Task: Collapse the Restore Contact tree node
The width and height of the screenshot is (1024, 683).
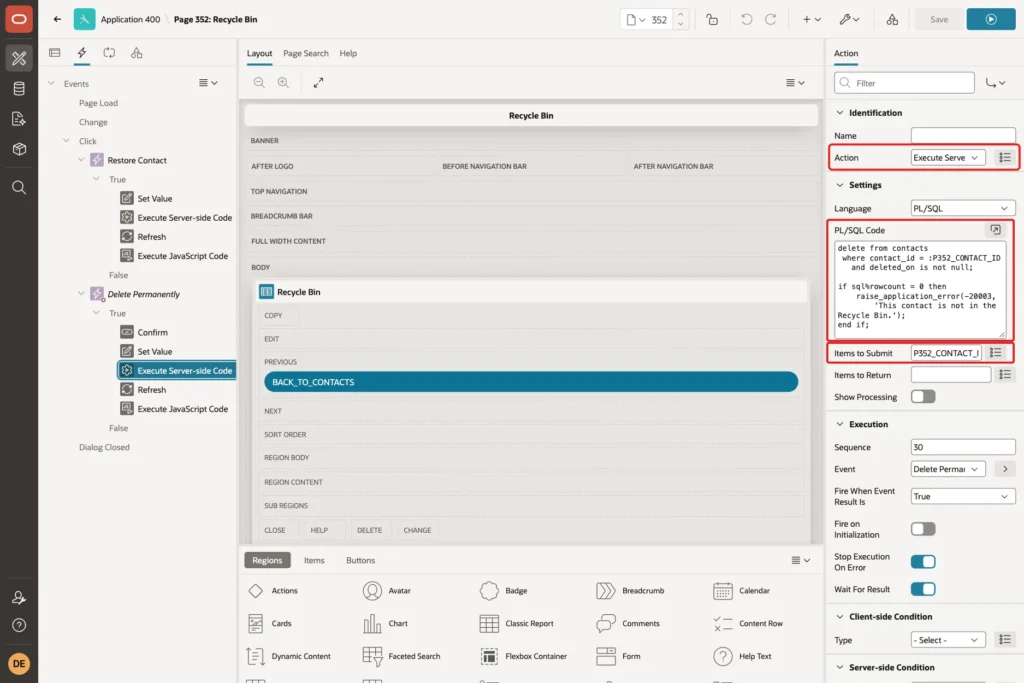Action: coord(82,160)
